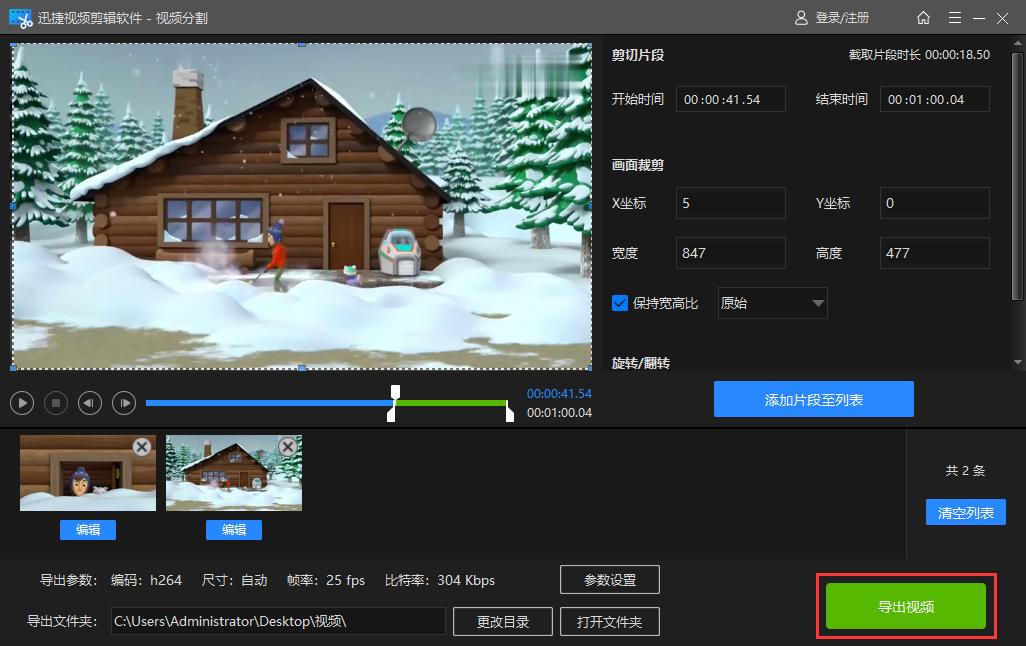Viewport: 1026px width, 646px height.
Task: Click the user login profile icon
Action: point(800,17)
